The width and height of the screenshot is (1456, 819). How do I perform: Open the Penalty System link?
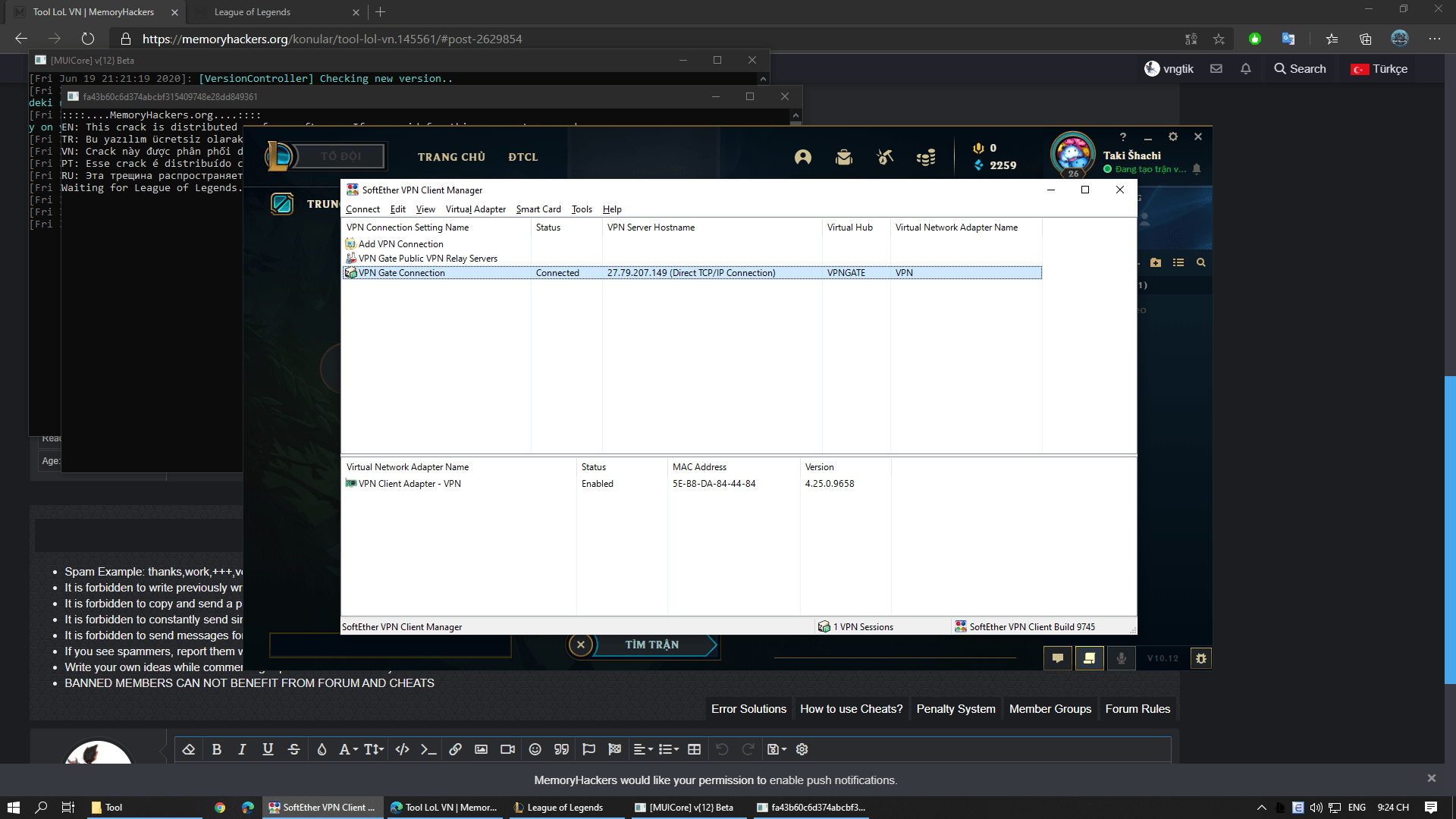click(955, 709)
